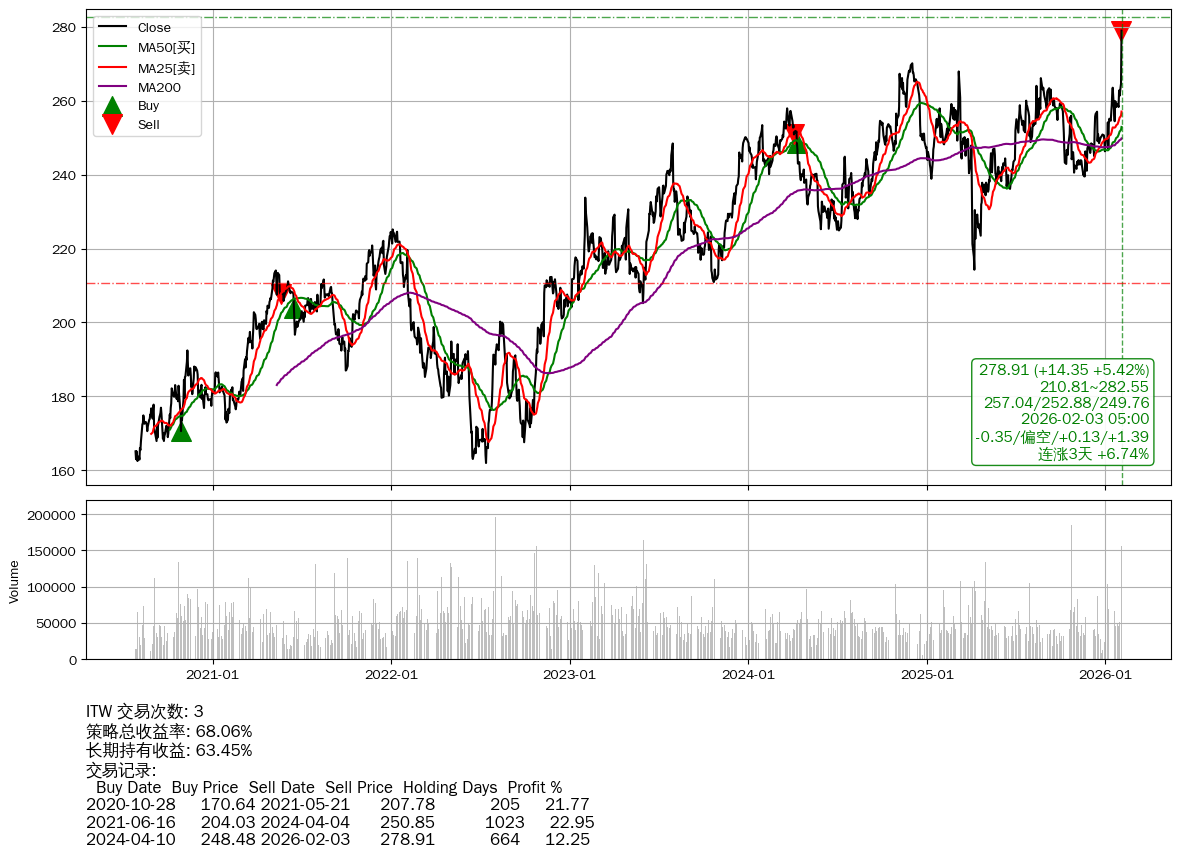Click the Volume axis label
Screen dimensions: 1181x857
[14, 581]
